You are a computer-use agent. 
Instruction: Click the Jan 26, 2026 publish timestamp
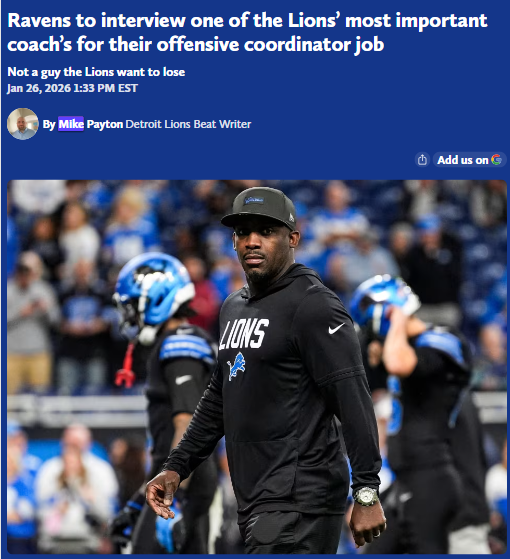(x=72, y=88)
